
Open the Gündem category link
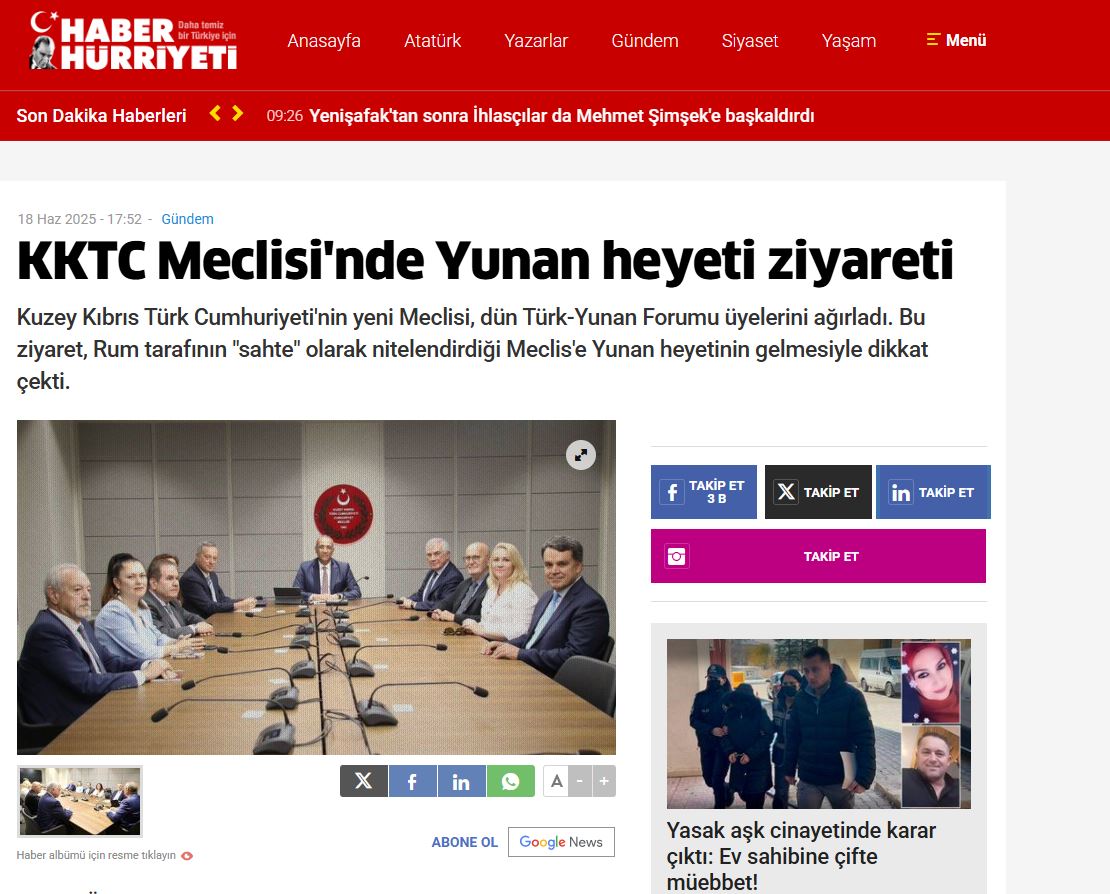tap(188, 219)
